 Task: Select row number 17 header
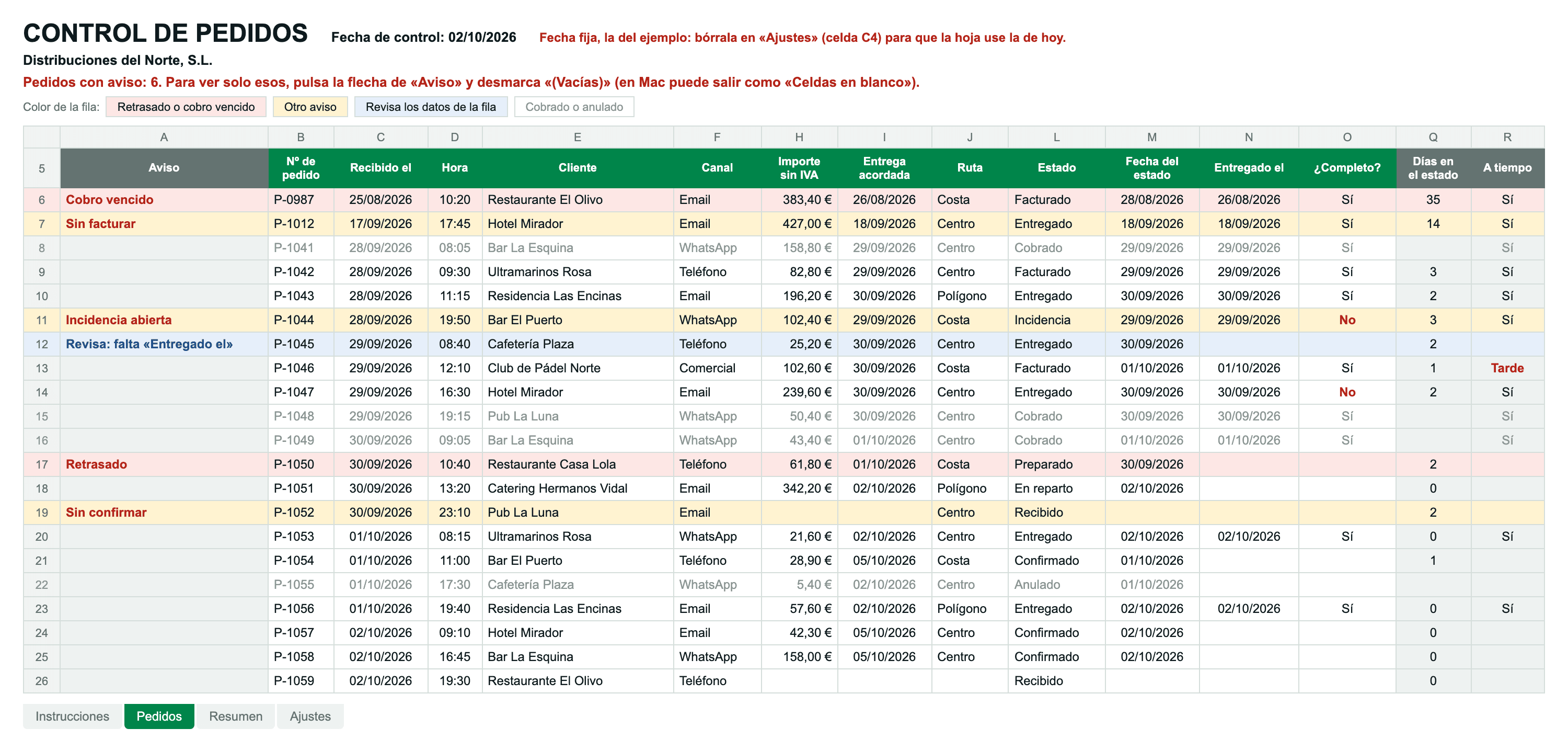(x=41, y=464)
